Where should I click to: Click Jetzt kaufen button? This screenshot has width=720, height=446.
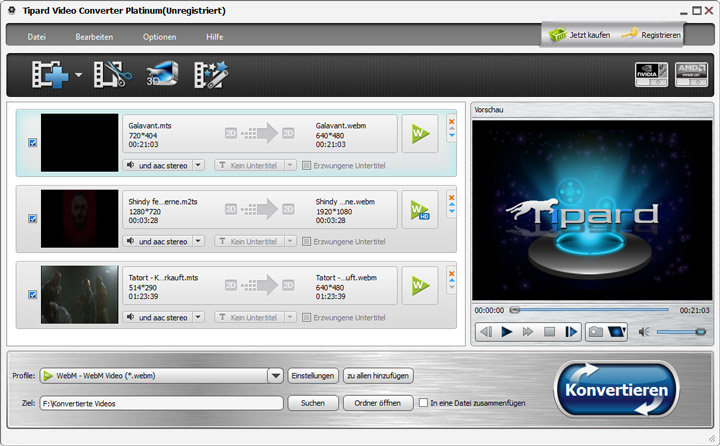pos(579,35)
